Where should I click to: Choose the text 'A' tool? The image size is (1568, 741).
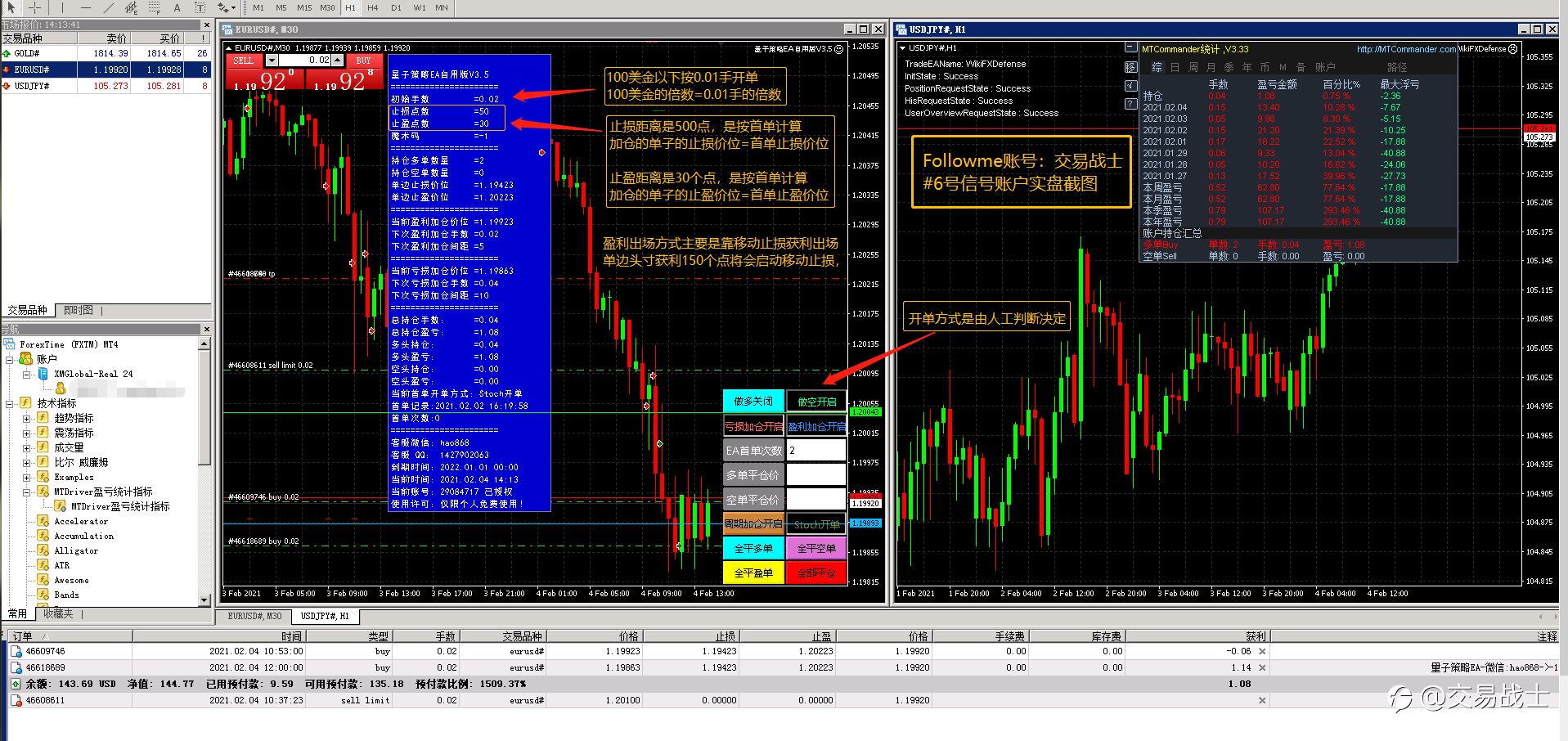pyautogui.click(x=177, y=7)
